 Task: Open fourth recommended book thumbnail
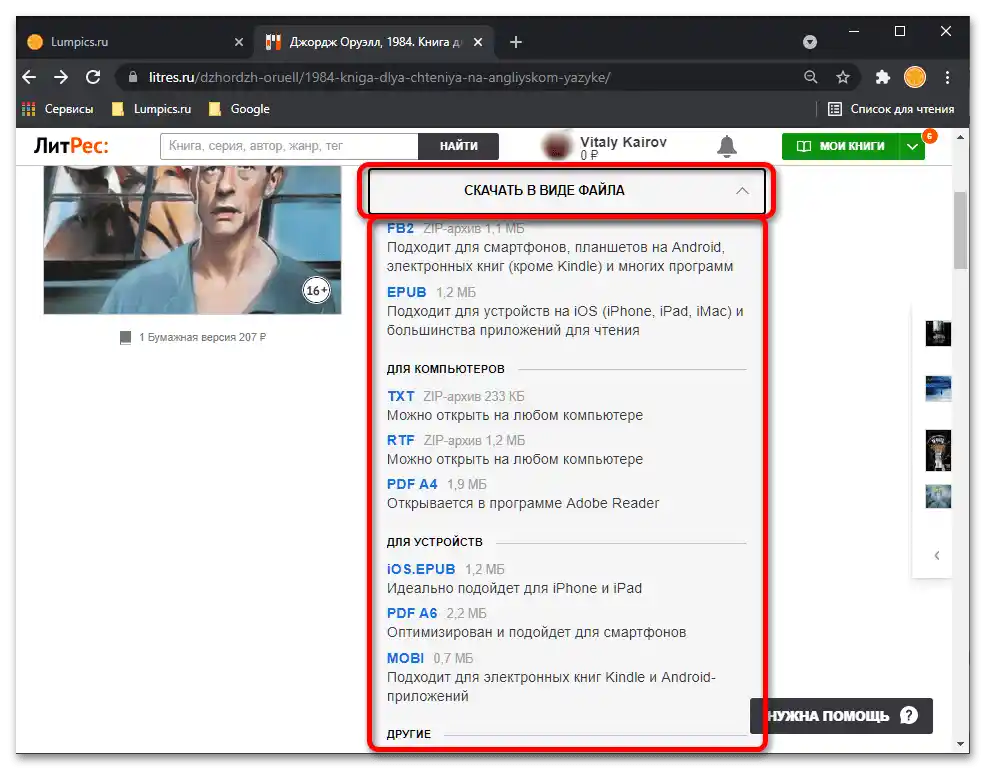point(938,497)
